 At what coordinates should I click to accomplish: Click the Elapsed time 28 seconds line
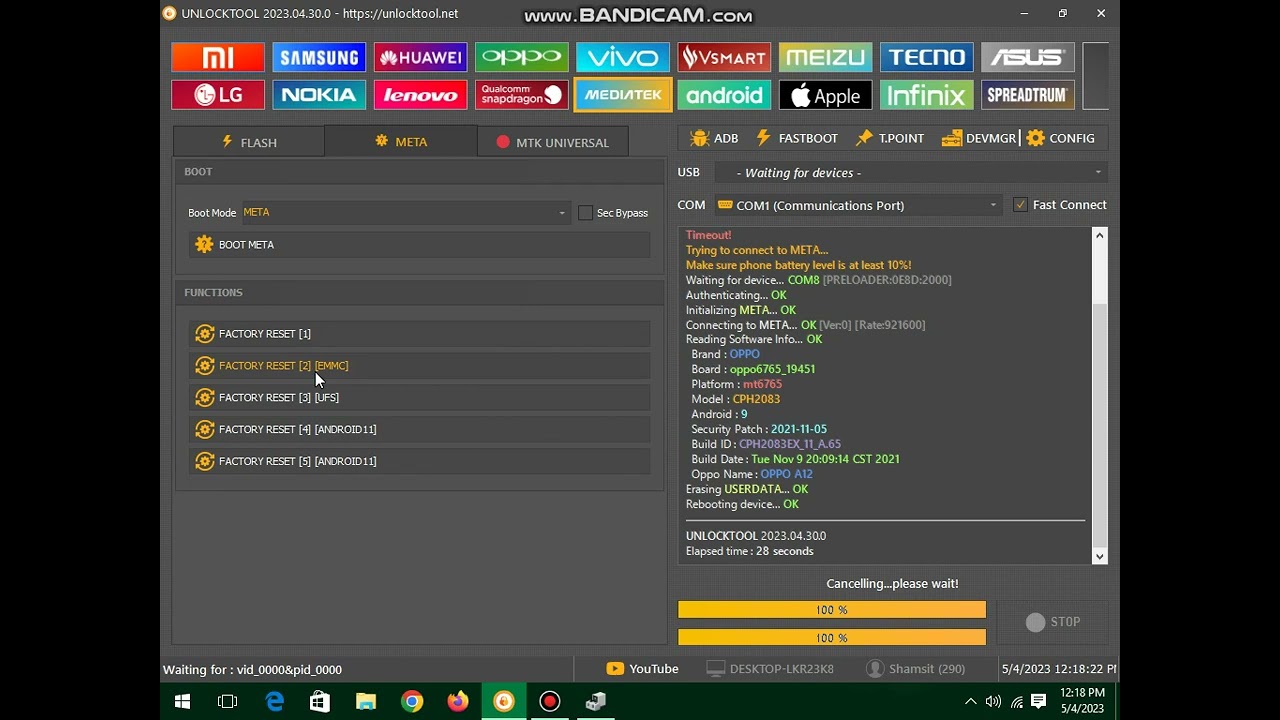(750, 551)
